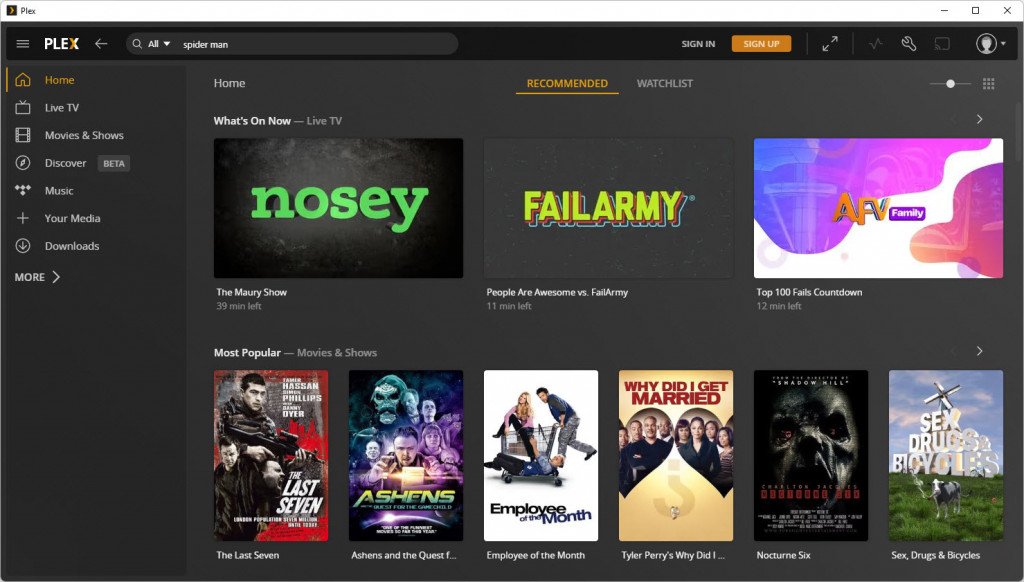This screenshot has width=1024, height=582.
Task: Toggle the grid view icon
Action: [989, 84]
